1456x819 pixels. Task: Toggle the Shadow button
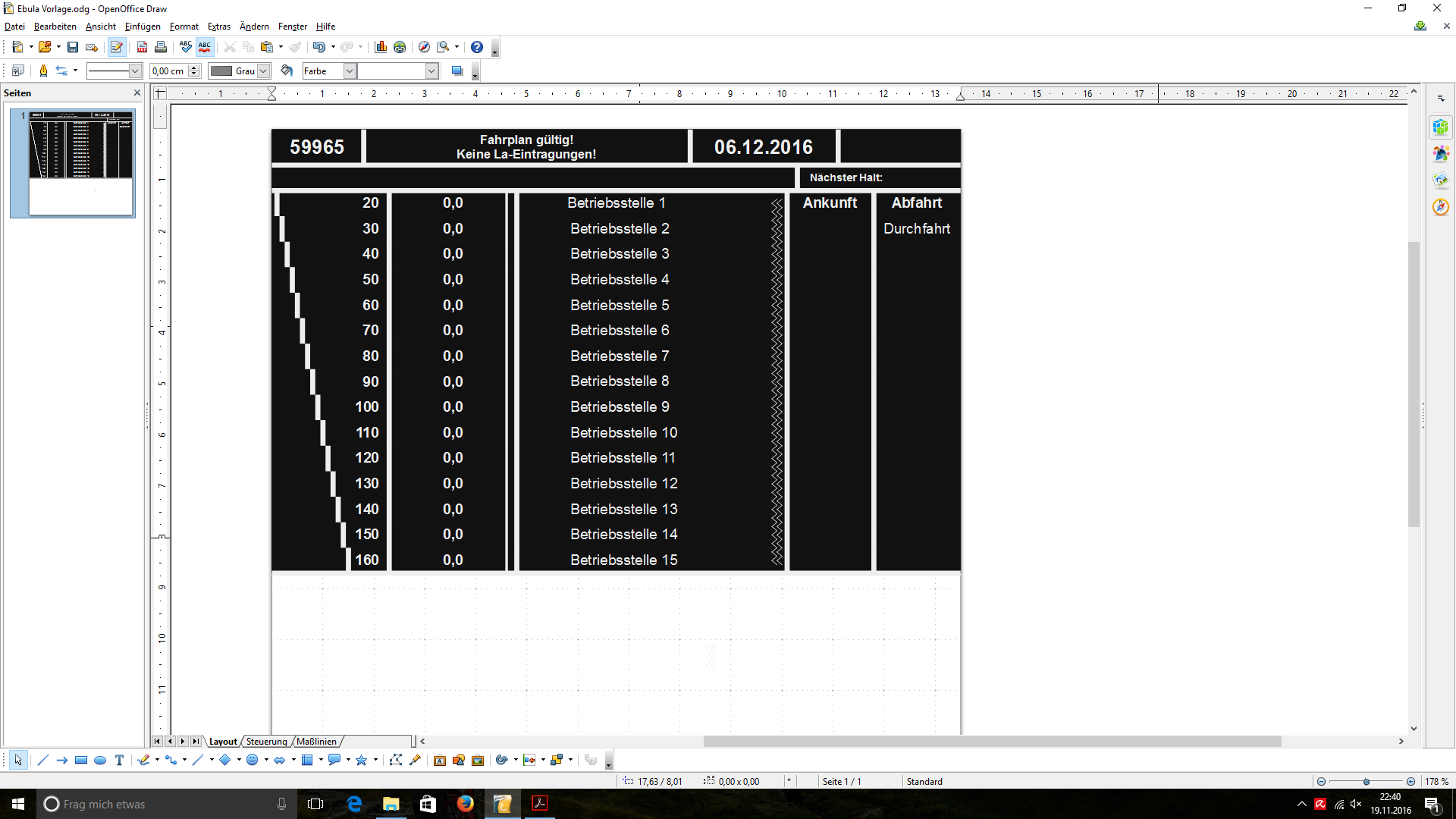(457, 71)
